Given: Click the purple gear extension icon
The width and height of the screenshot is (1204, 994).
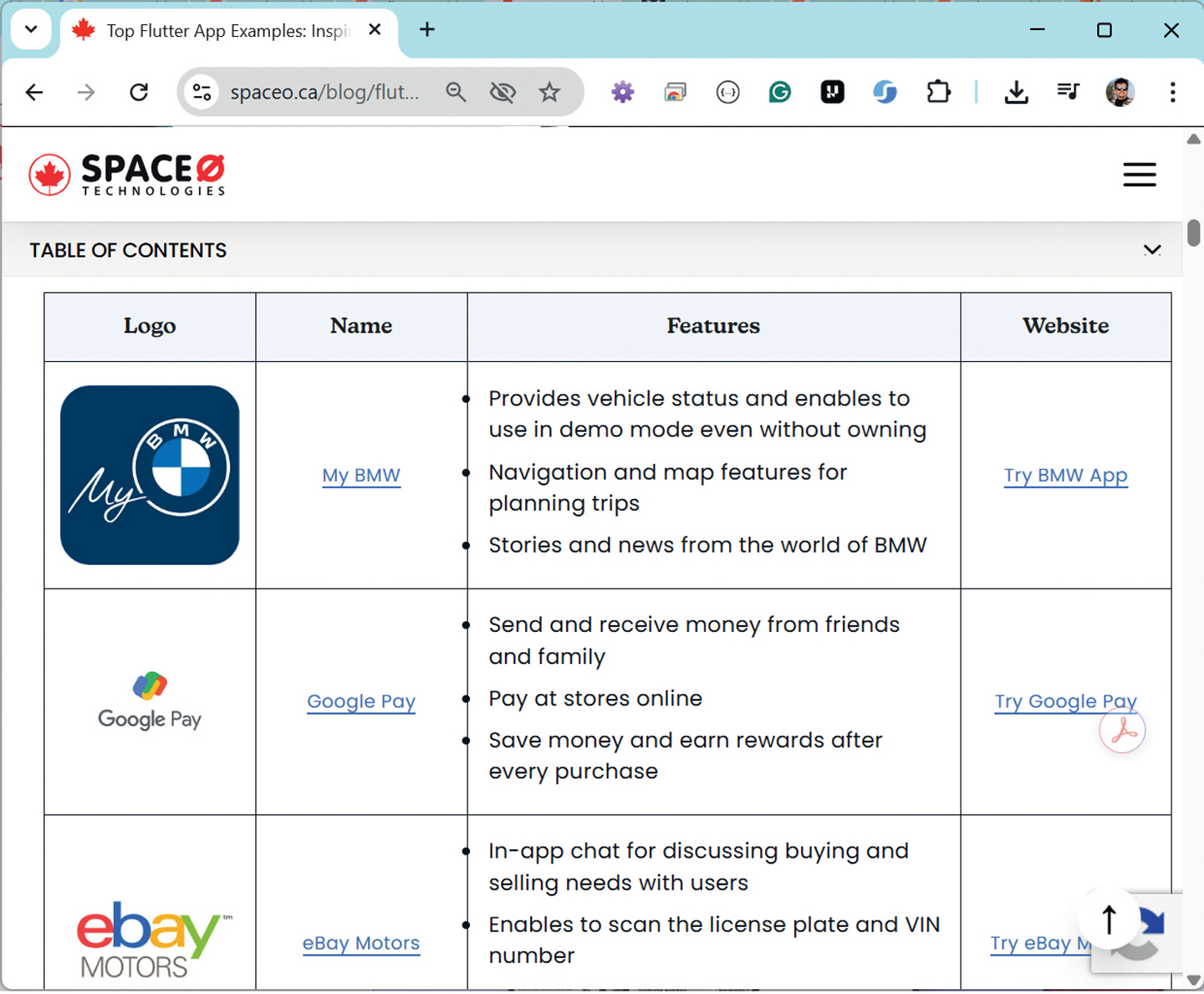Looking at the screenshot, I should click(623, 92).
